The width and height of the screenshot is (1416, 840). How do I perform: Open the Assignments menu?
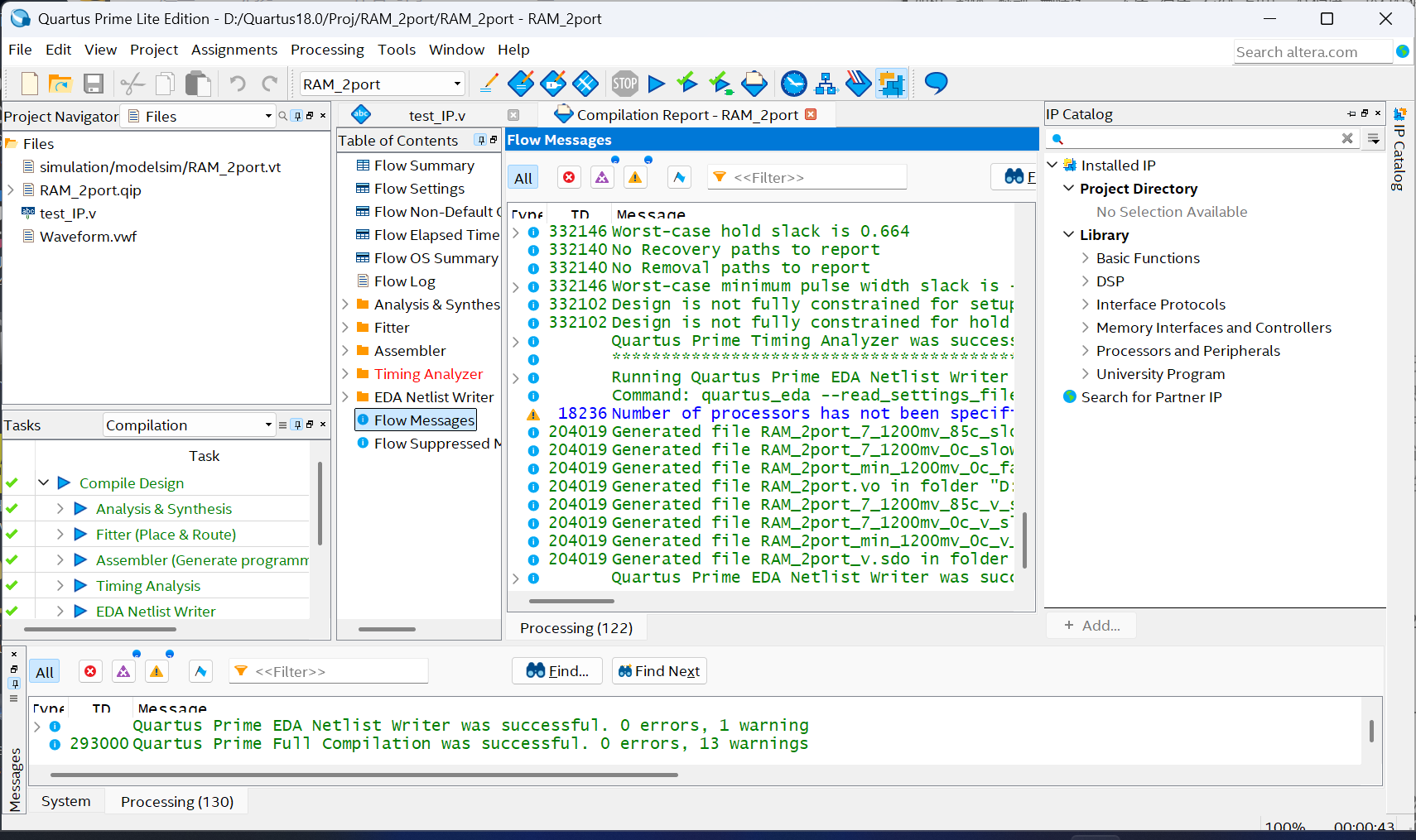(234, 50)
